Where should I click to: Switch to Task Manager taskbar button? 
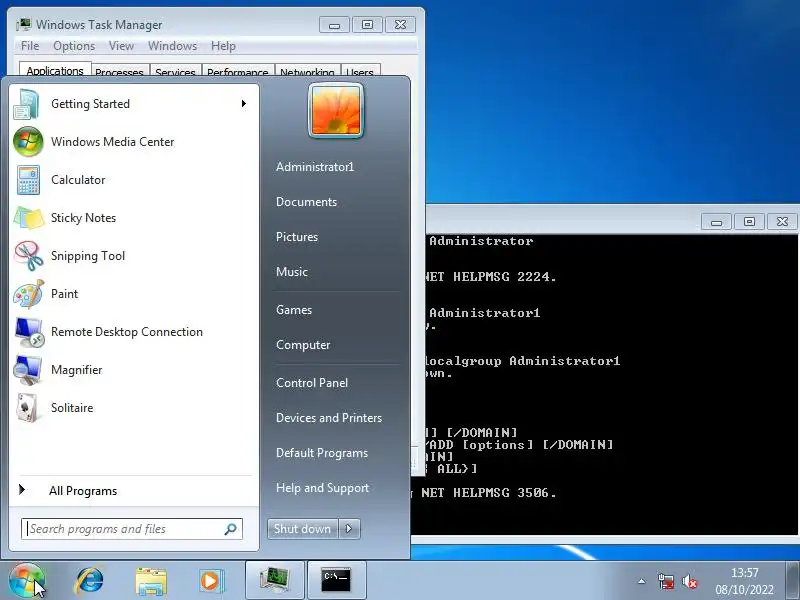coord(275,580)
